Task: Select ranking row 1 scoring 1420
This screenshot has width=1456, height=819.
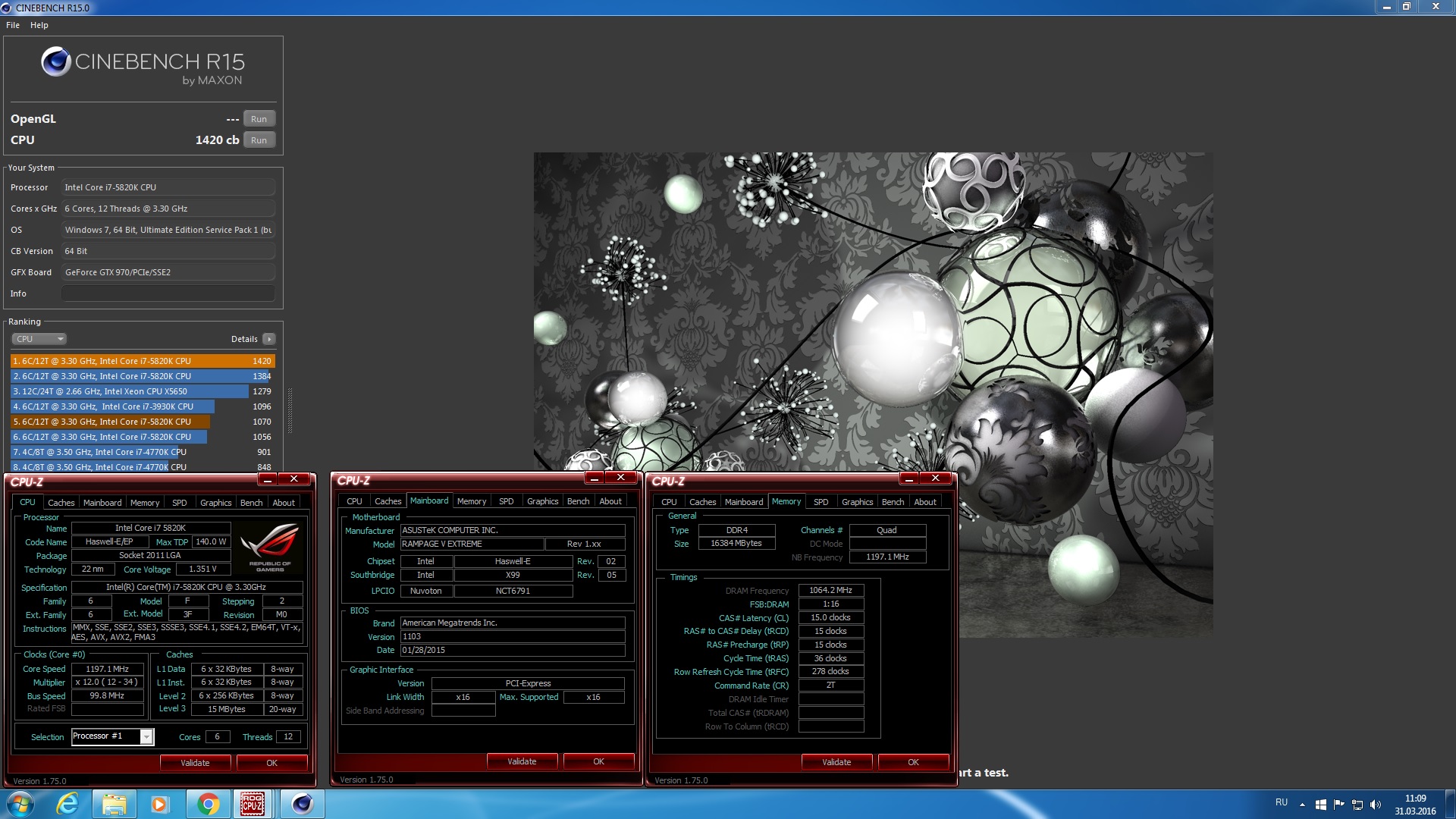Action: (x=143, y=361)
